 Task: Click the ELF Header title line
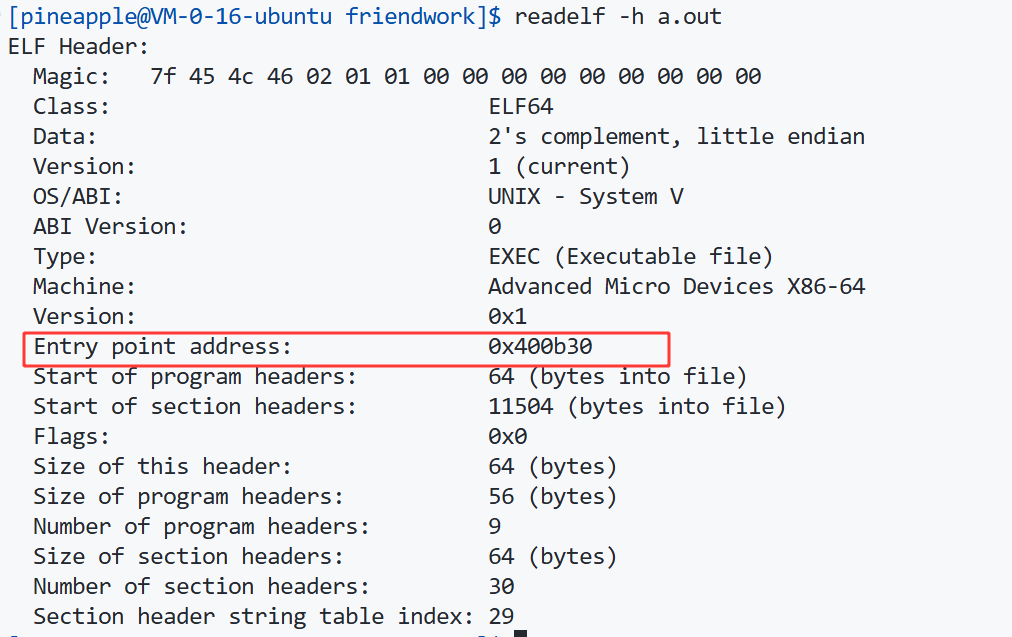click(x=79, y=46)
